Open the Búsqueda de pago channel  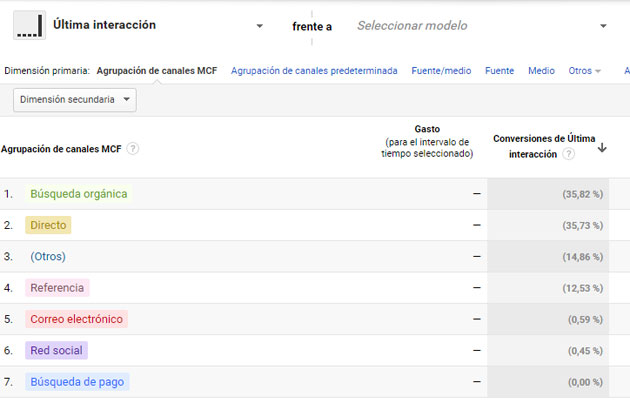(77, 381)
